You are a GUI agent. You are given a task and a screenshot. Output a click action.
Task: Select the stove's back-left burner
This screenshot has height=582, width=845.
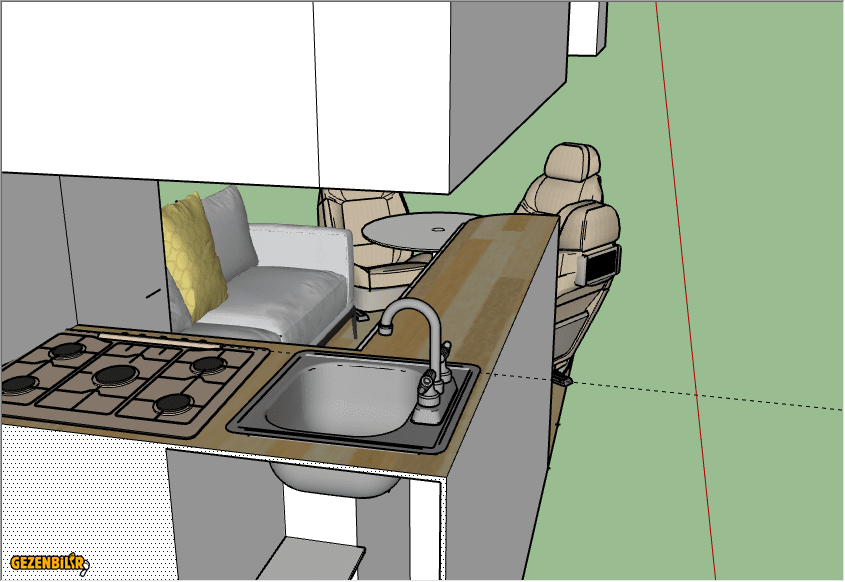(x=68, y=350)
